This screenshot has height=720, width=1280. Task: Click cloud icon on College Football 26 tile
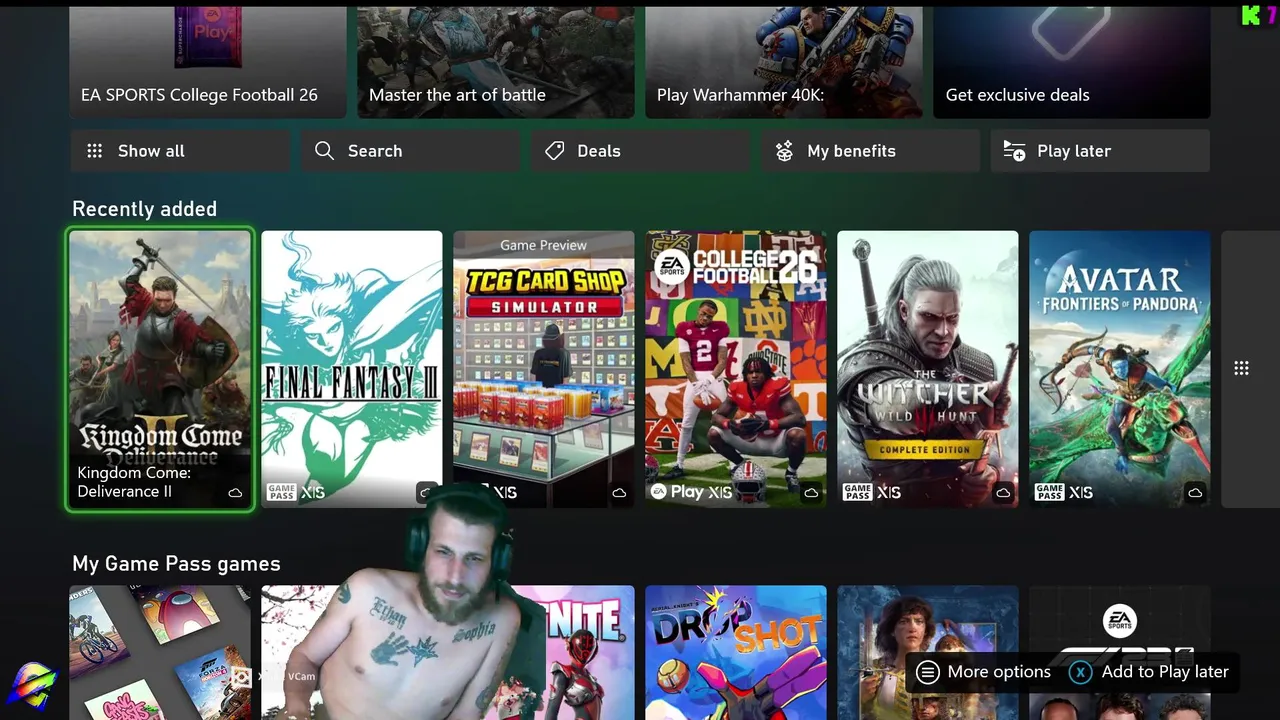click(x=811, y=492)
